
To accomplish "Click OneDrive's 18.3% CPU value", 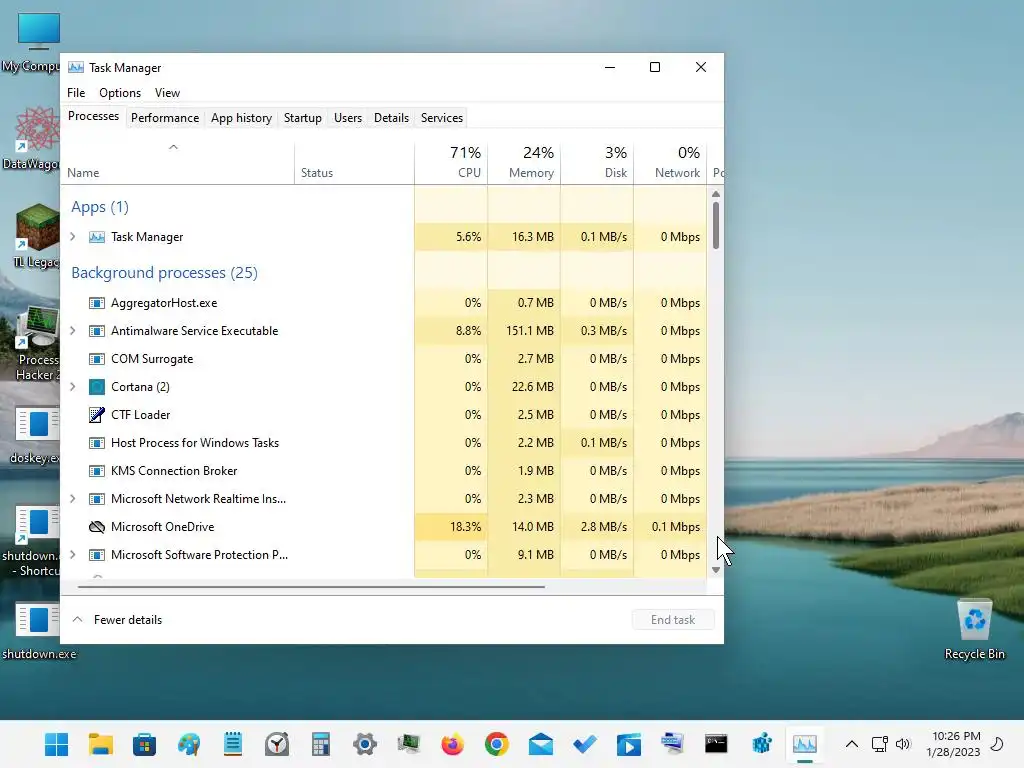I will click(465, 526).
